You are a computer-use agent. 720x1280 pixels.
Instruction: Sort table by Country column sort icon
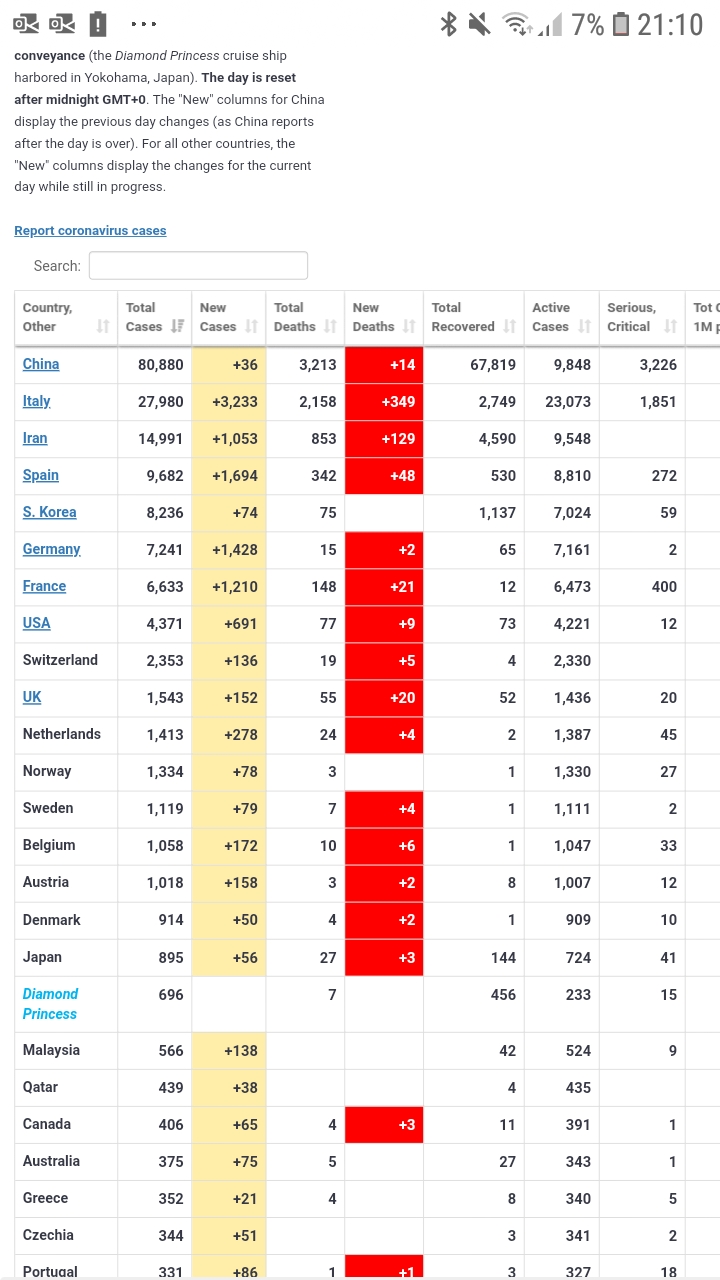pyautogui.click(x=103, y=327)
